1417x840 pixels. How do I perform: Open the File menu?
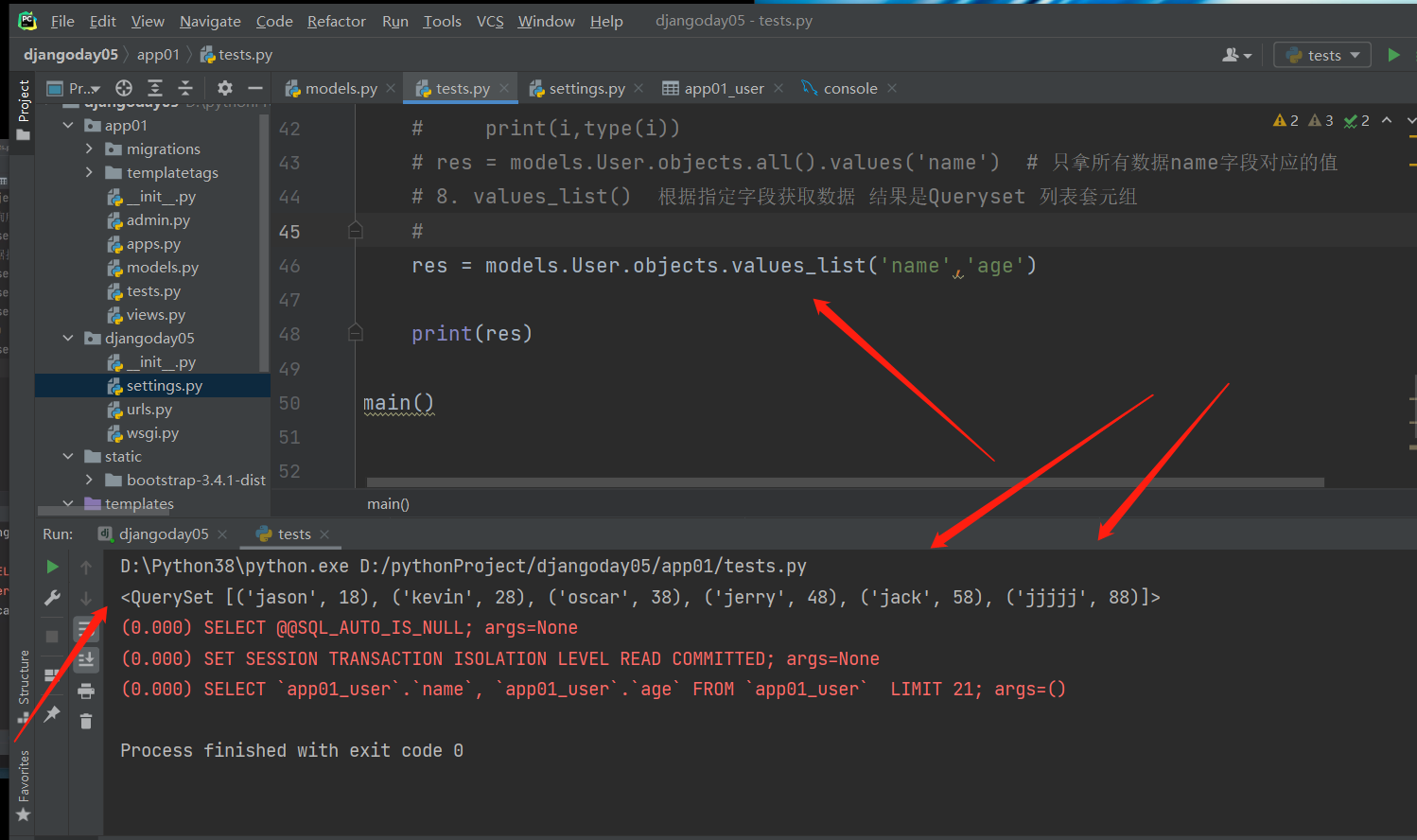click(62, 21)
